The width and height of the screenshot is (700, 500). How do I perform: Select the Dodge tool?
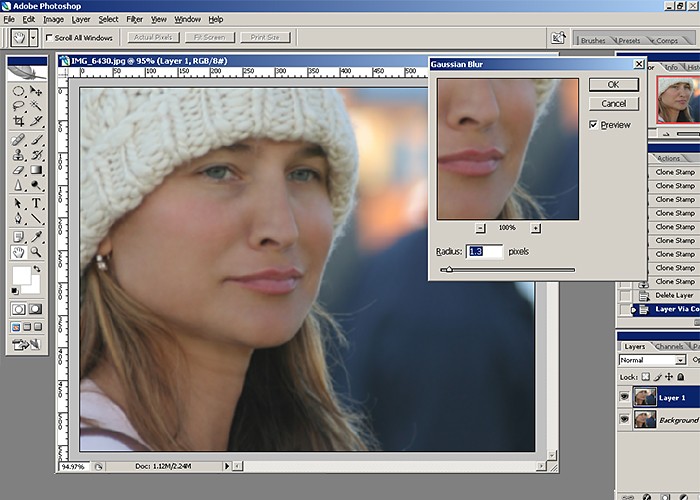[x=36, y=184]
